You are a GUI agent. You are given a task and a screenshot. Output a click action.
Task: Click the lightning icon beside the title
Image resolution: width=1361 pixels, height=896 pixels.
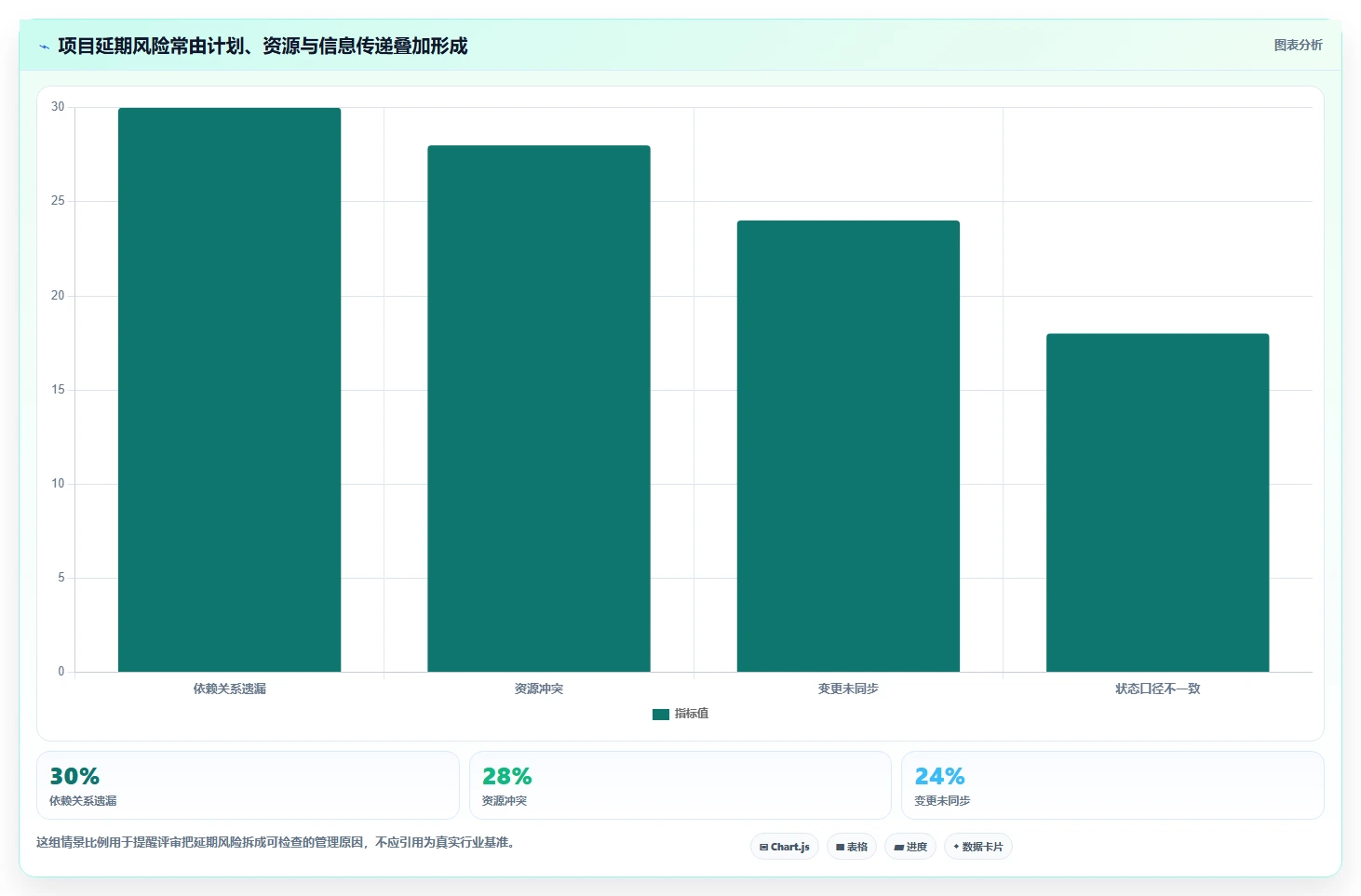(x=44, y=47)
